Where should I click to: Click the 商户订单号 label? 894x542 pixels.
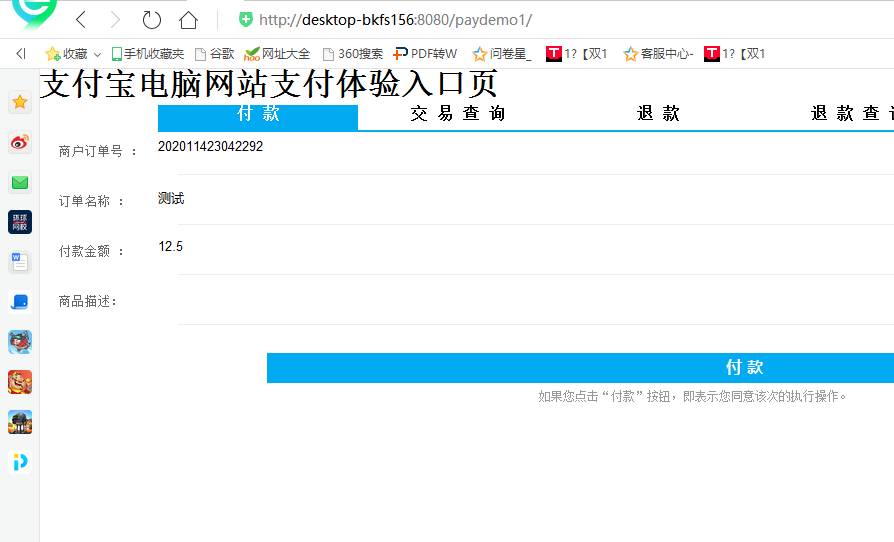coord(97,151)
